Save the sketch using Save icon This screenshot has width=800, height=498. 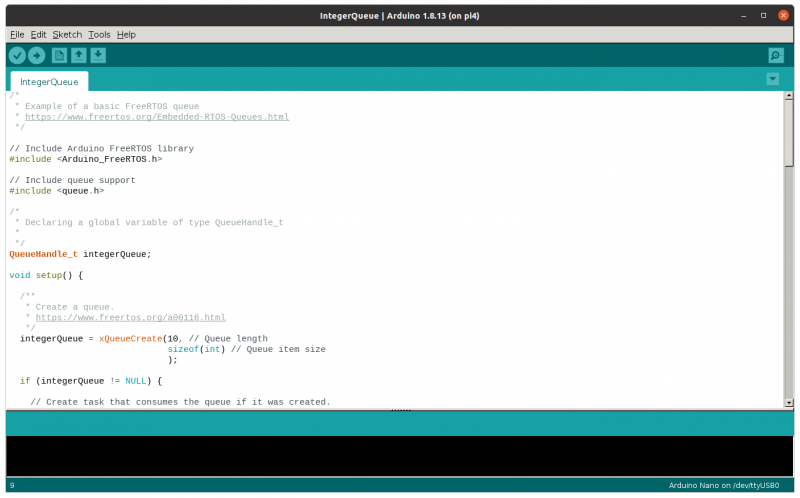98,56
